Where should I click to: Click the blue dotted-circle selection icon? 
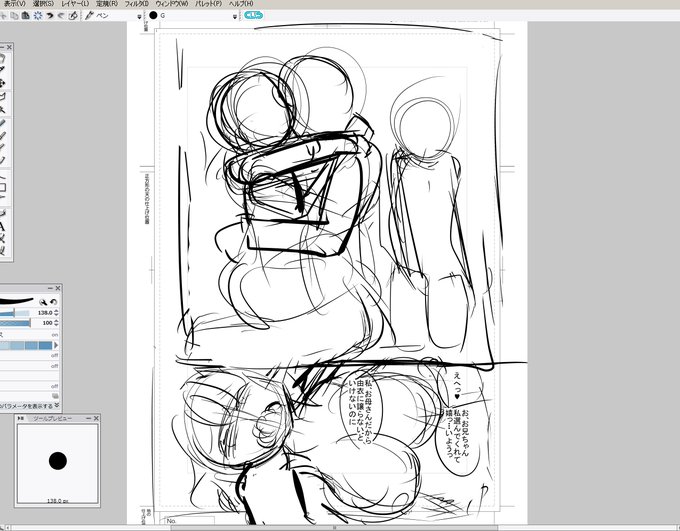(x=38, y=16)
